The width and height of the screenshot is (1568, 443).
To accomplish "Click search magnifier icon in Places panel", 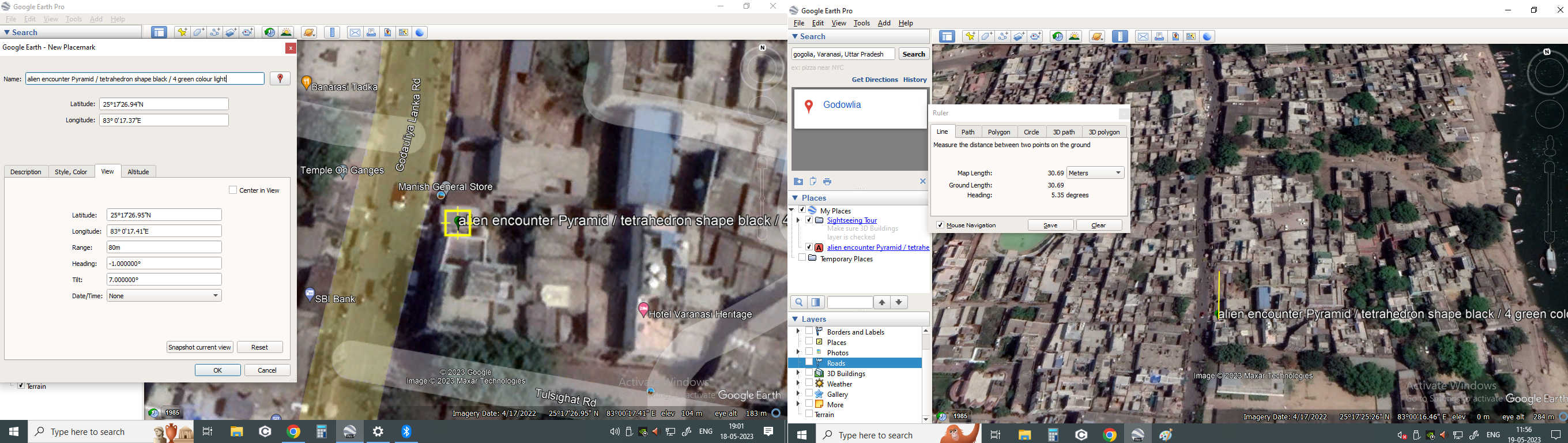I will click(798, 302).
